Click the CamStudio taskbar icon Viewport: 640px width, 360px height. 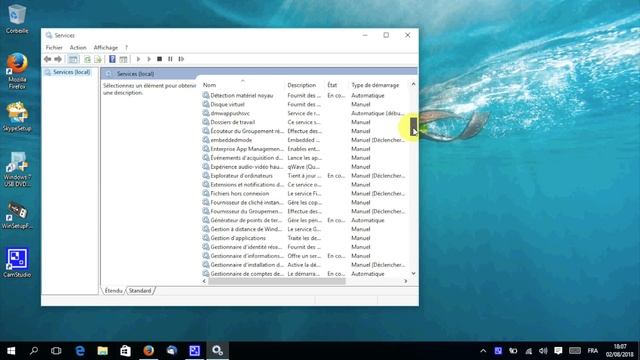point(195,351)
